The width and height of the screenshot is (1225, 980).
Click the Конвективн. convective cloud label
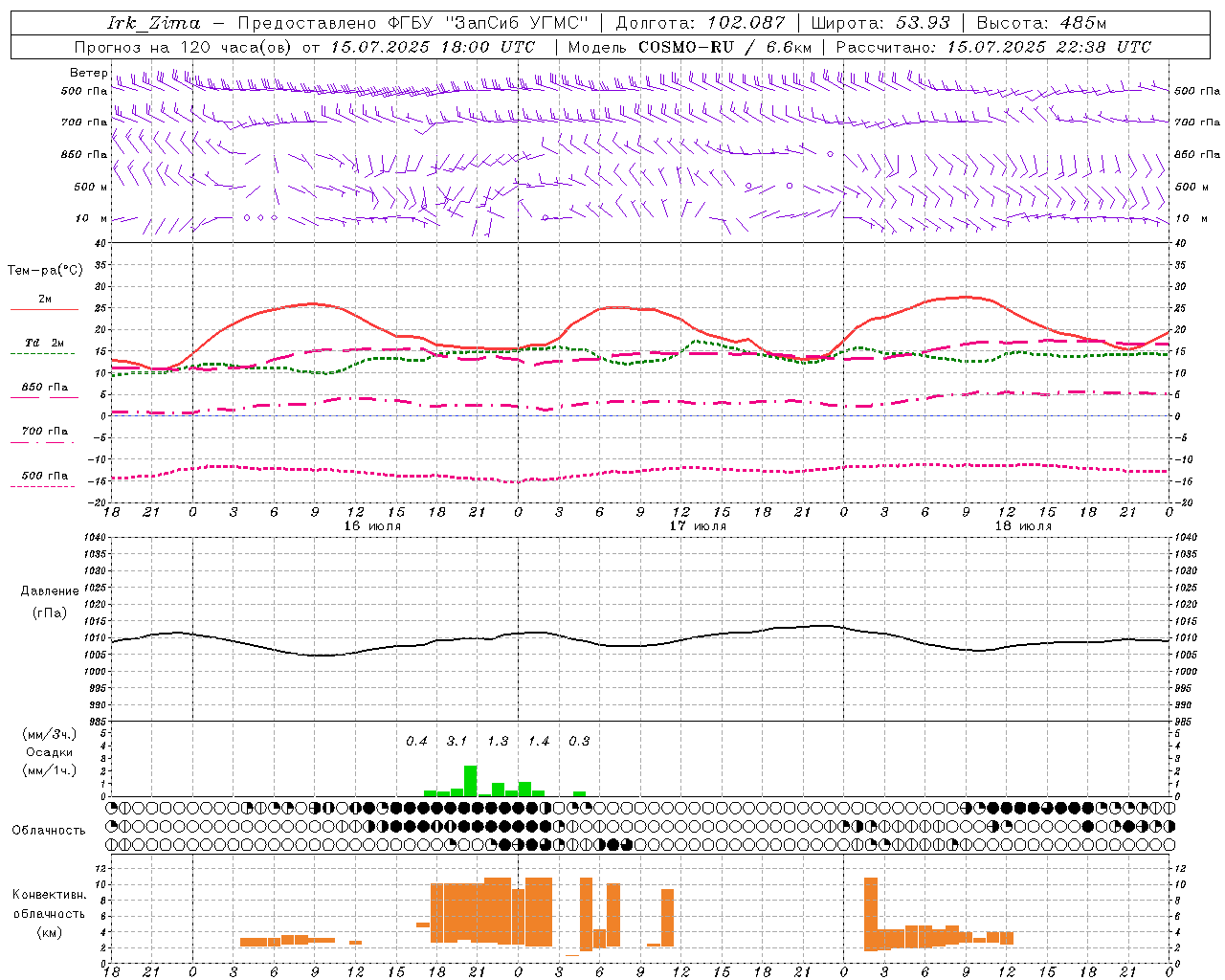pyautogui.click(x=50, y=895)
